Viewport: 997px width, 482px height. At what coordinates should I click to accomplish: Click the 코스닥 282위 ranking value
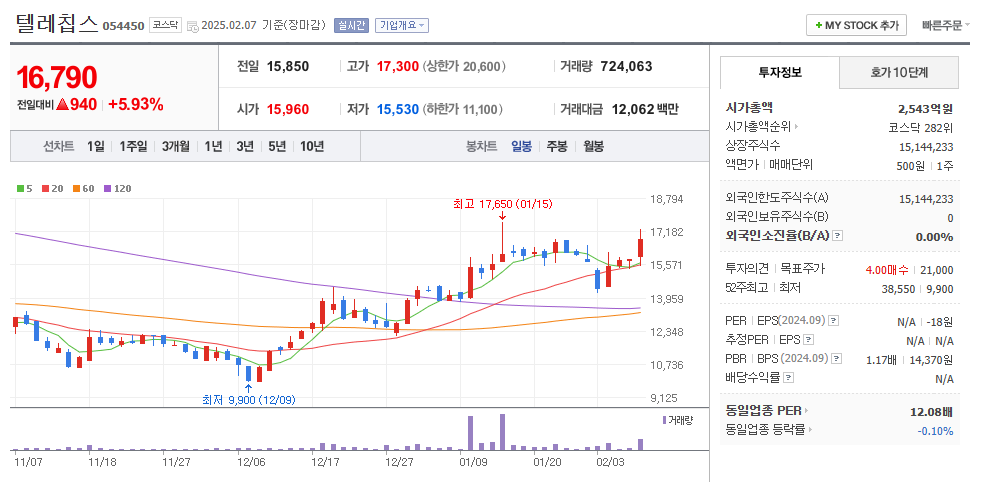921,127
